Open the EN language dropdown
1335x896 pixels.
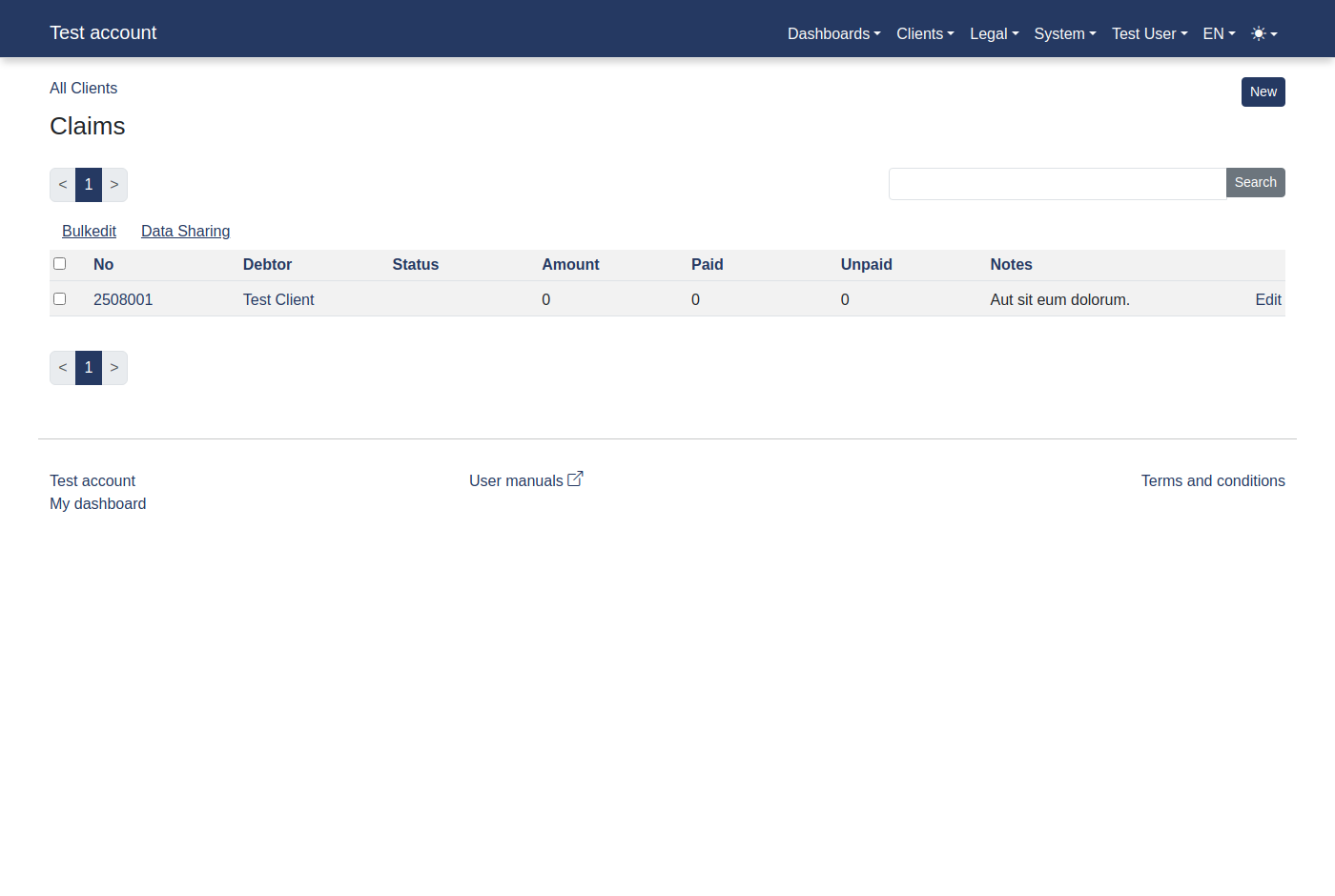(1218, 33)
